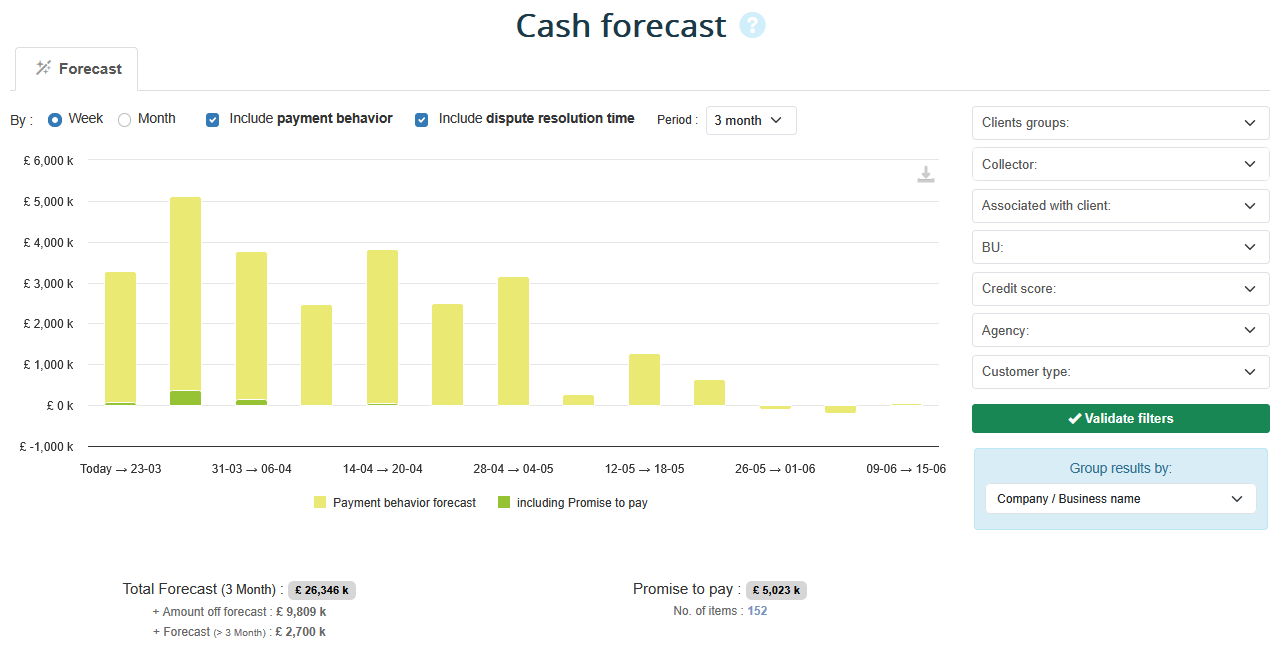
Task: Switch to the Forecast tab
Action: pyautogui.click(x=77, y=69)
